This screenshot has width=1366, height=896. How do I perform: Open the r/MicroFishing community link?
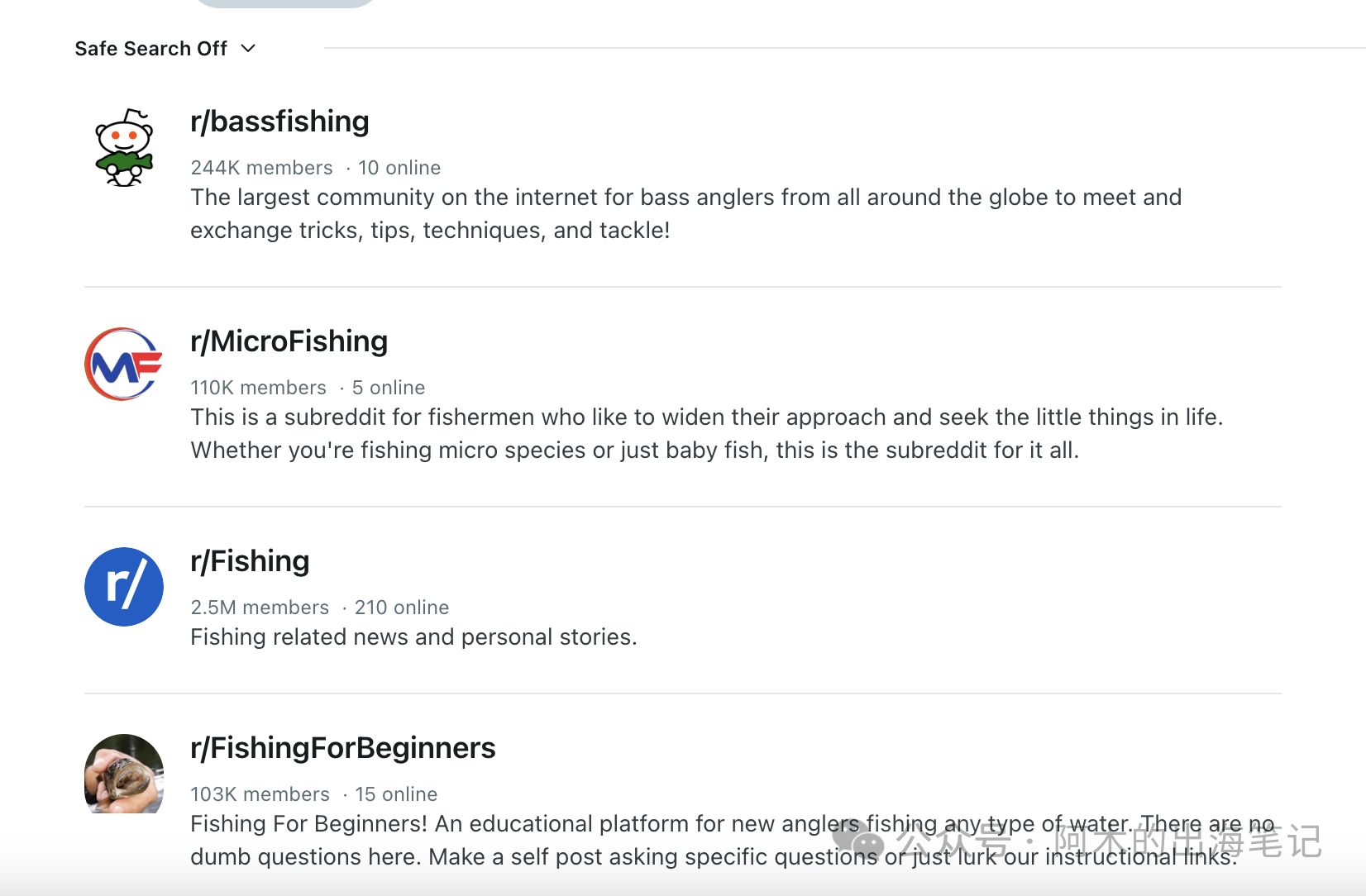coord(289,341)
